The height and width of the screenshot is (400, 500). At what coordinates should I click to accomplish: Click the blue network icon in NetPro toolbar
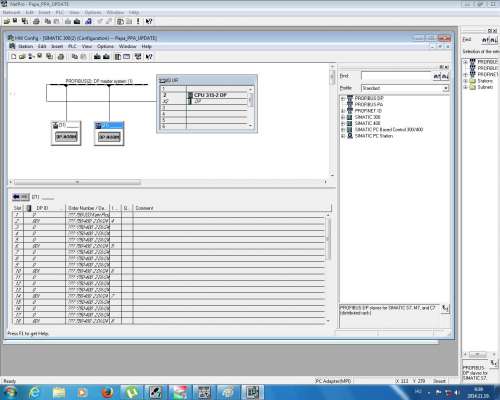(88, 21)
